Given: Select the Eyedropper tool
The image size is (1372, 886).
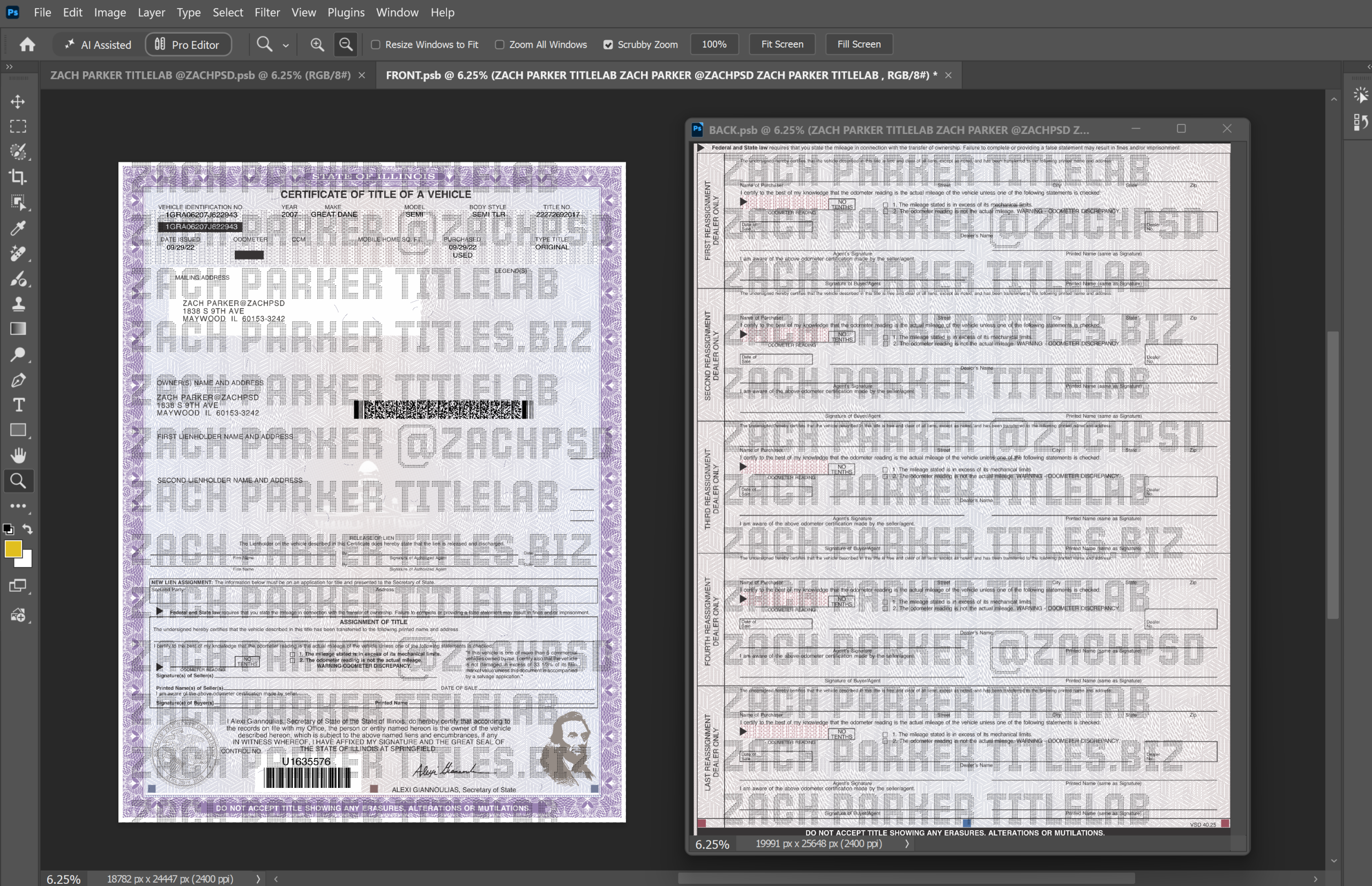Looking at the screenshot, I should [18, 228].
